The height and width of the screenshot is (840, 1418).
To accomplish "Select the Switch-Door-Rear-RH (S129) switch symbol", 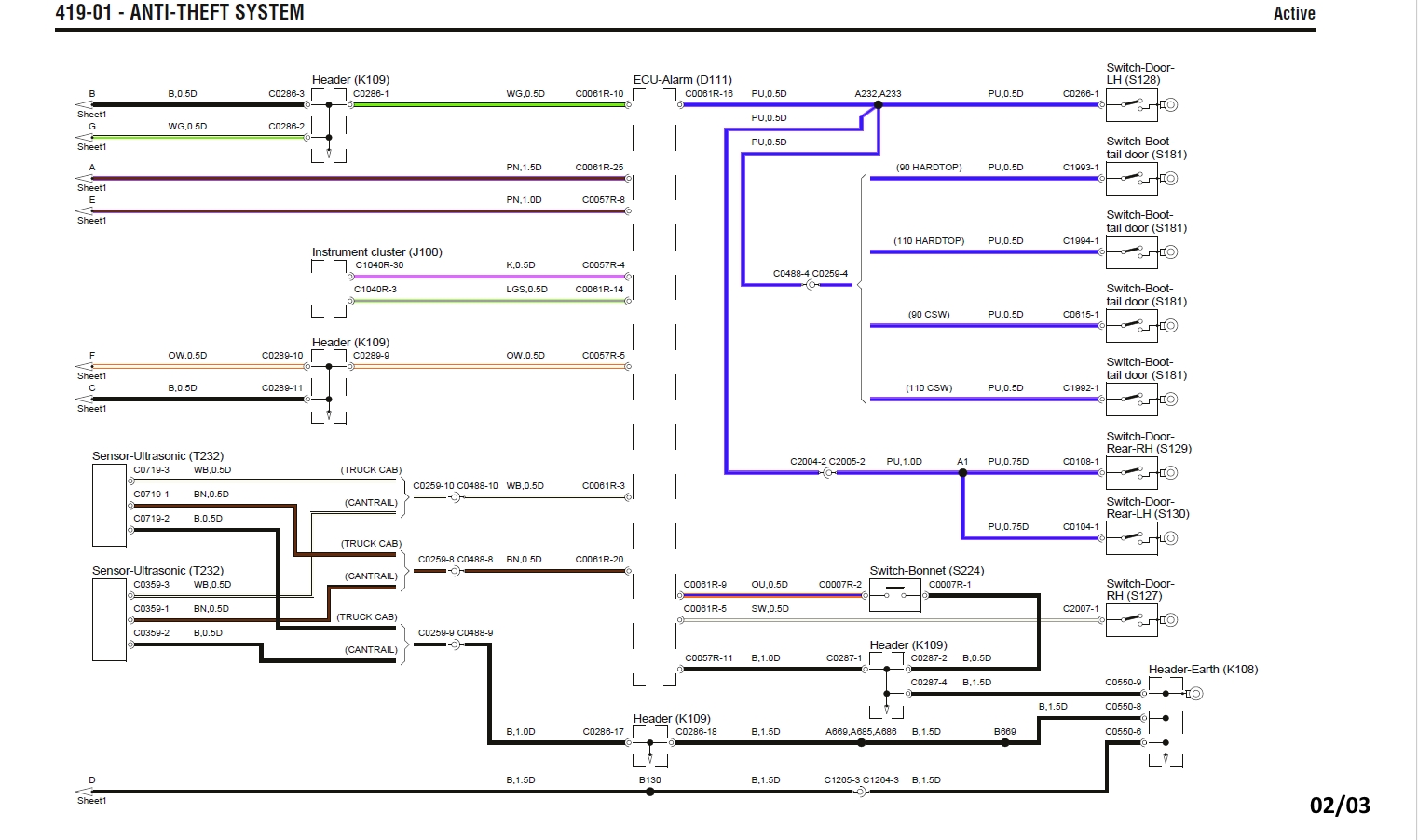I will click(x=1131, y=473).
